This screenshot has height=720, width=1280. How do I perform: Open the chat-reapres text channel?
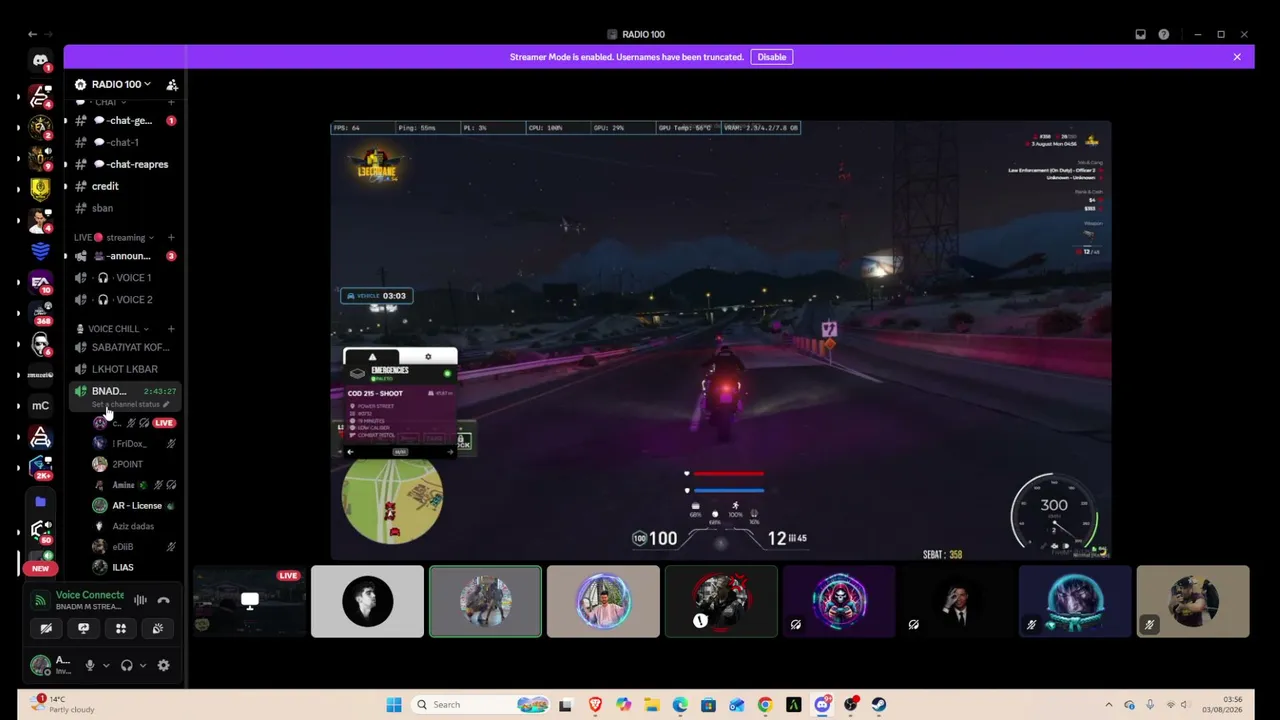[125, 164]
